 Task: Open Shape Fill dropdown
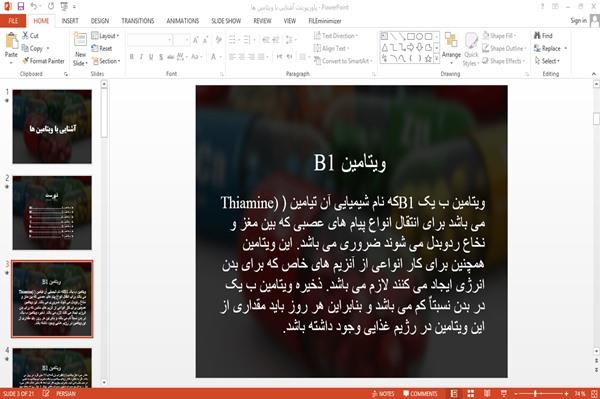coord(499,36)
